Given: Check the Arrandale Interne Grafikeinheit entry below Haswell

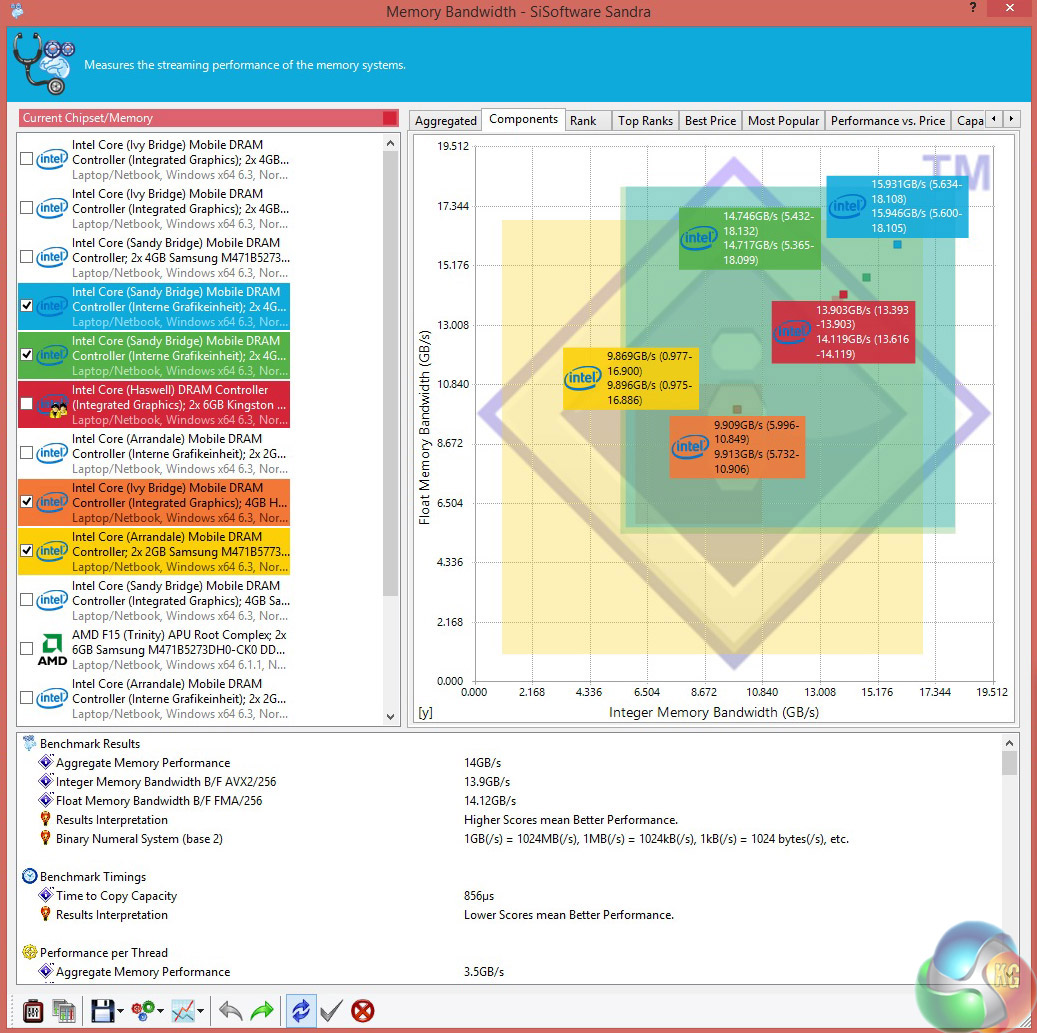Looking at the screenshot, I should pos(26,453).
